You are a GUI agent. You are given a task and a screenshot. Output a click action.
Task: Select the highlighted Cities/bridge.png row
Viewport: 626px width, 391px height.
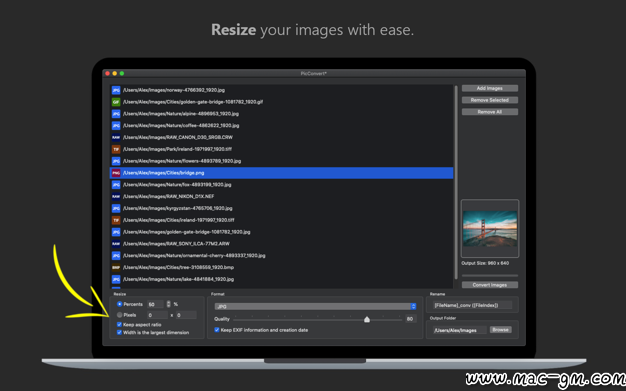pos(282,173)
